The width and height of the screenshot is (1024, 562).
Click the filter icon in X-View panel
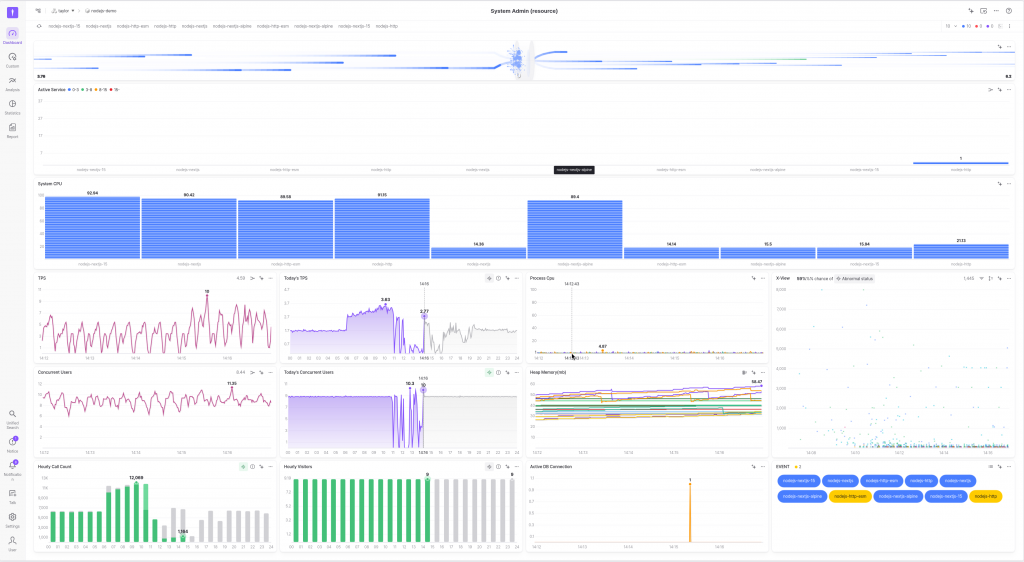(x=981, y=278)
